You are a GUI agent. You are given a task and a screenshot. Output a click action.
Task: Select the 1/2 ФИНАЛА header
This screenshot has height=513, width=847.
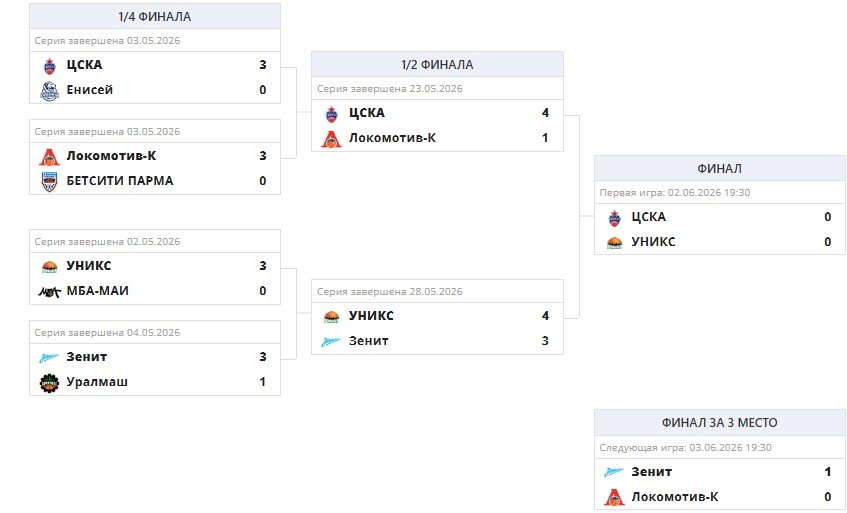tap(437, 65)
